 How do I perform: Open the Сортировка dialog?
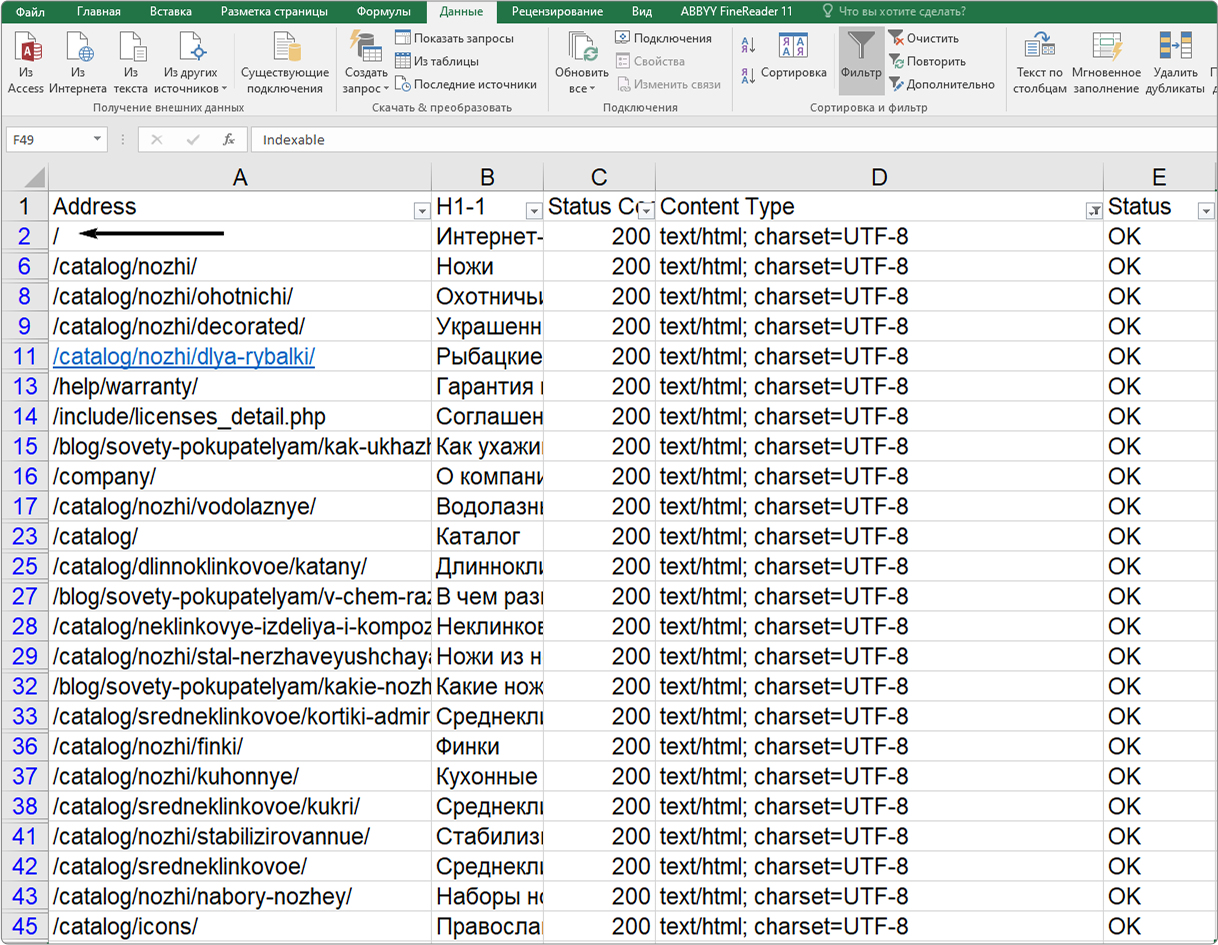[794, 55]
